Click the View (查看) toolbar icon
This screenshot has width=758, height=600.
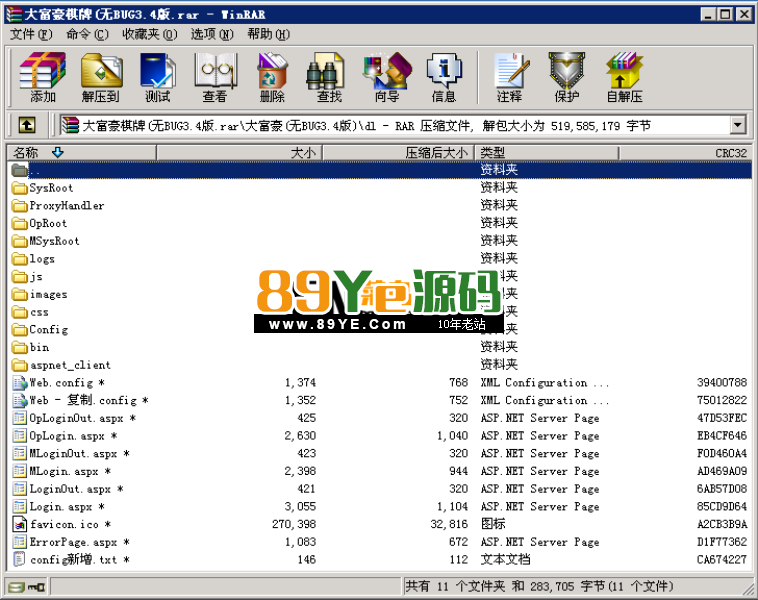pos(215,77)
